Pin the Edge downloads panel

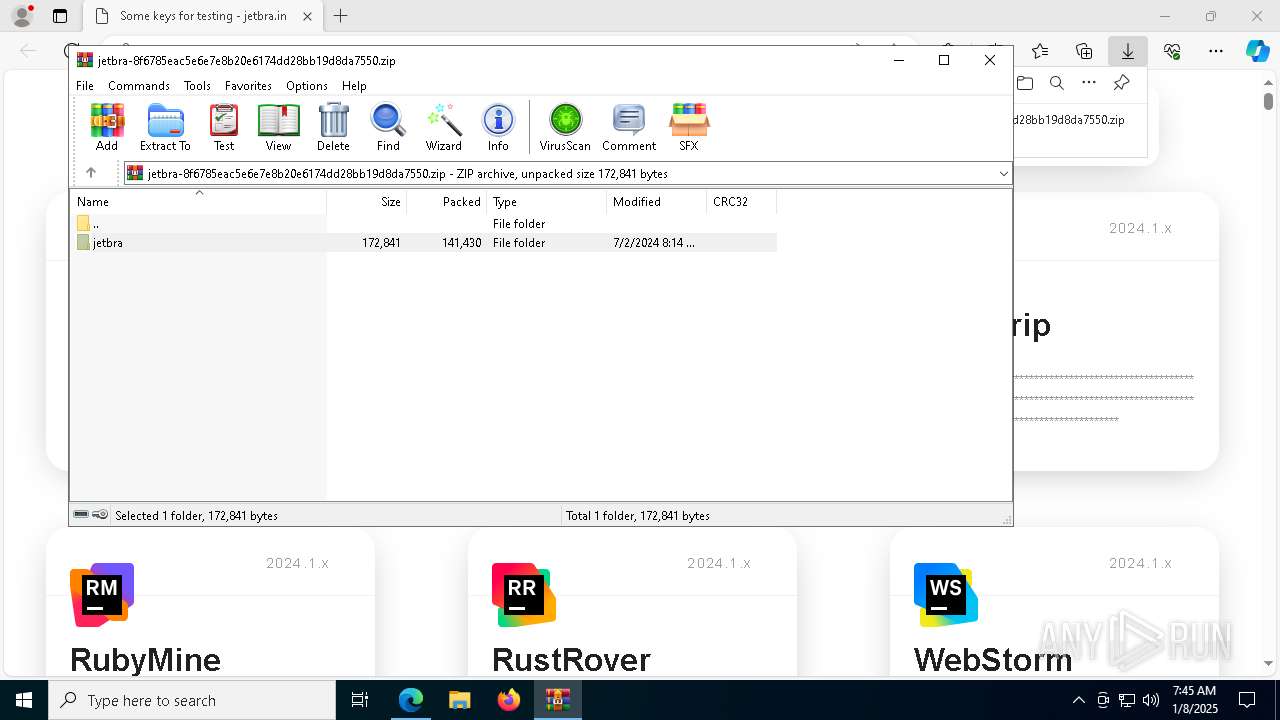pyautogui.click(x=1121, y=83)
